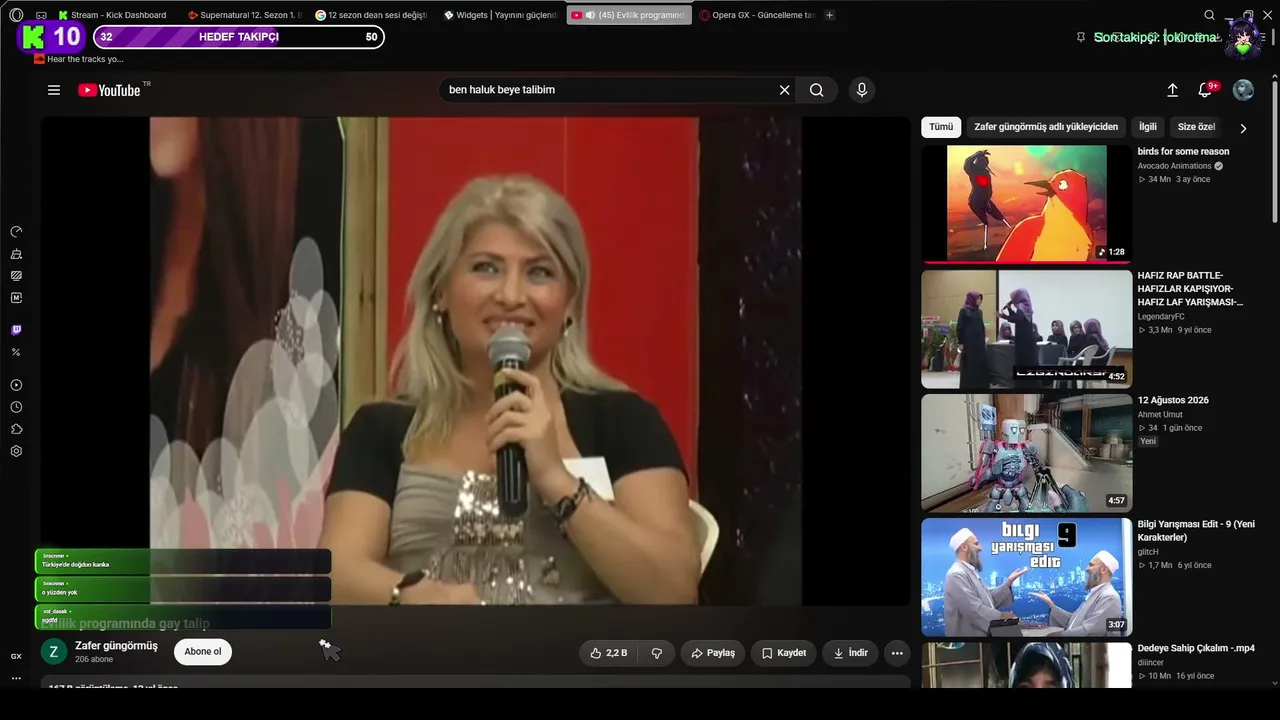Image resolution: width=1280 pixels, height=720 pixels.
Task: Open History clock icon in sidebar
Action: point(16,407)
